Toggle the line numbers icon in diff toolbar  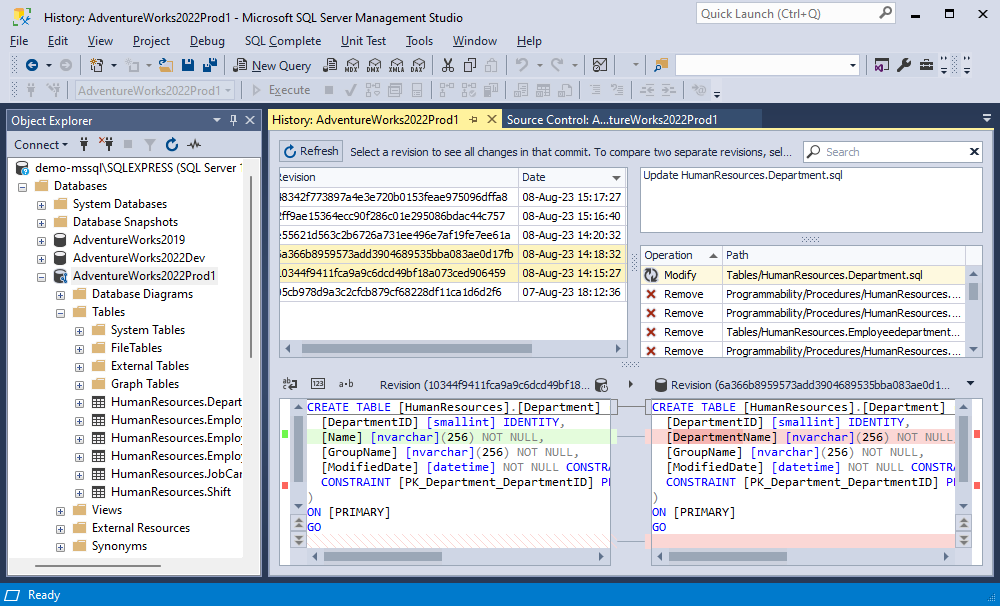tap(318, 384)
